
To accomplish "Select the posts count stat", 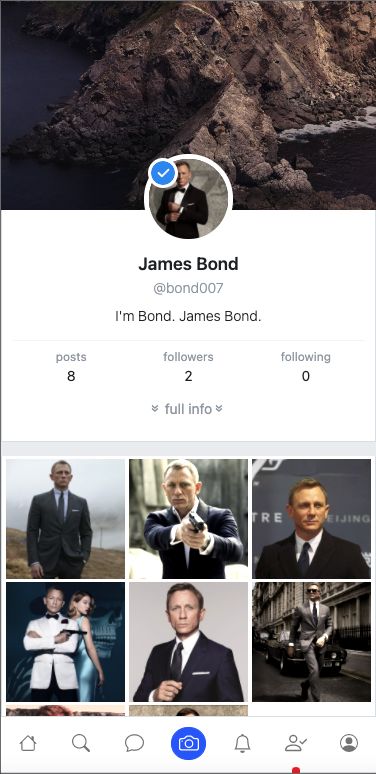I will point(71,366).
